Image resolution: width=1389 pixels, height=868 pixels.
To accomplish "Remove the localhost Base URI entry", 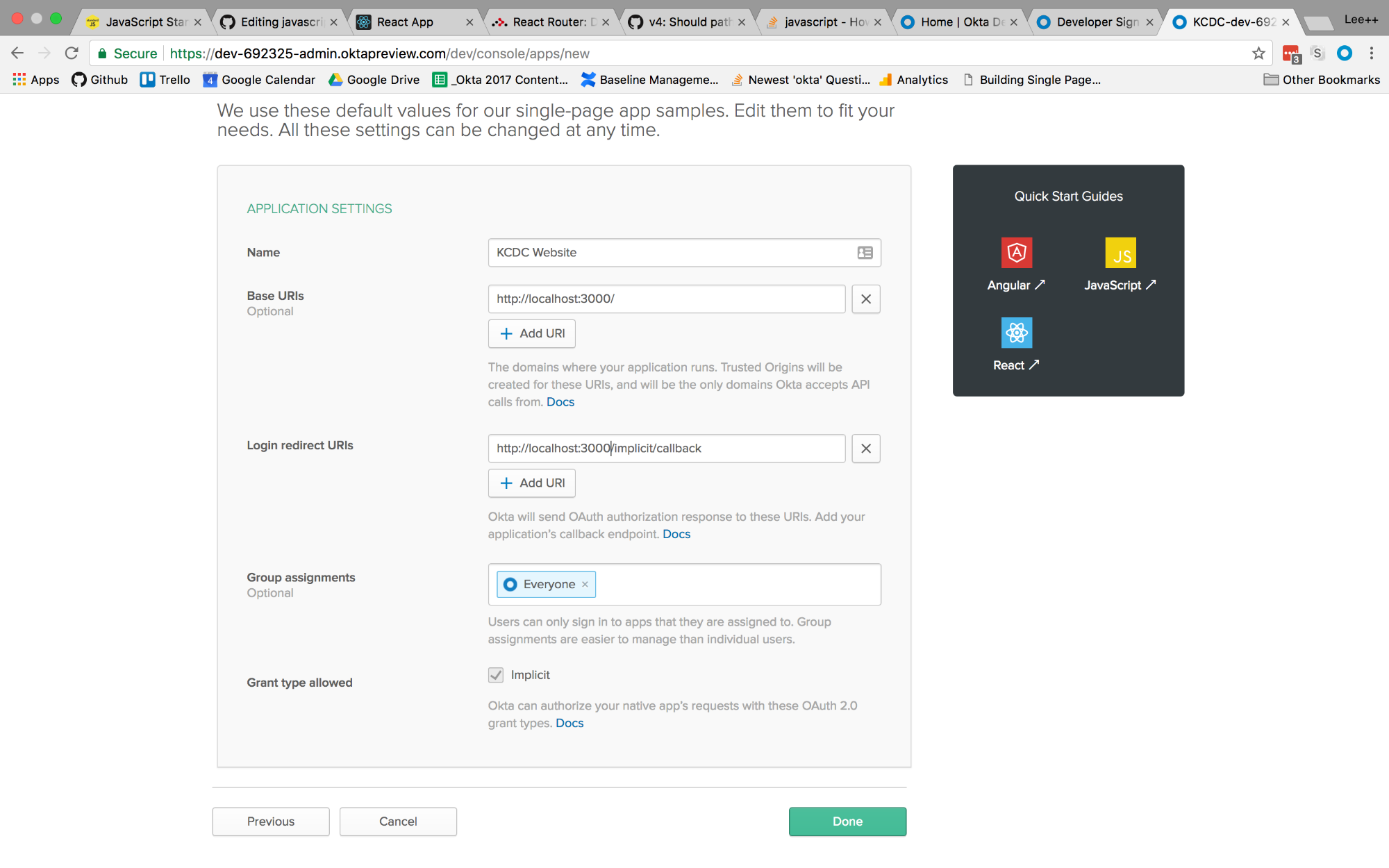I will tap(865, 298).
